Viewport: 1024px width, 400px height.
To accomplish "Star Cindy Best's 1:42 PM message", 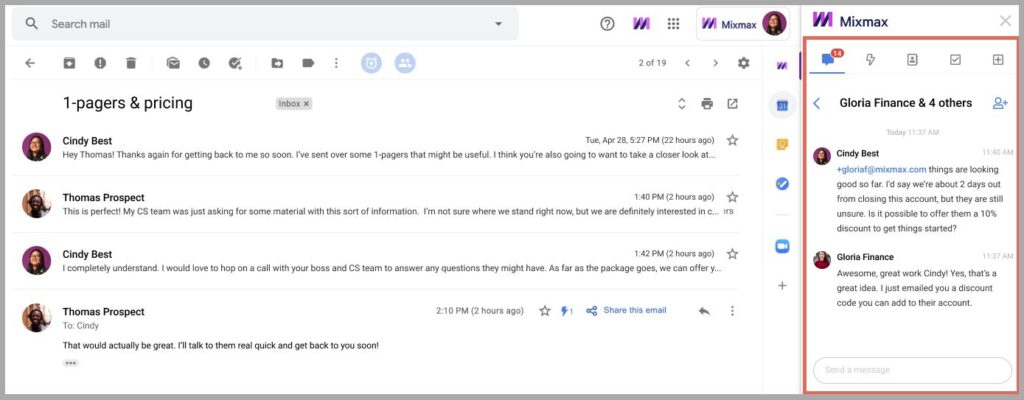I will click(x=732, y=254).
